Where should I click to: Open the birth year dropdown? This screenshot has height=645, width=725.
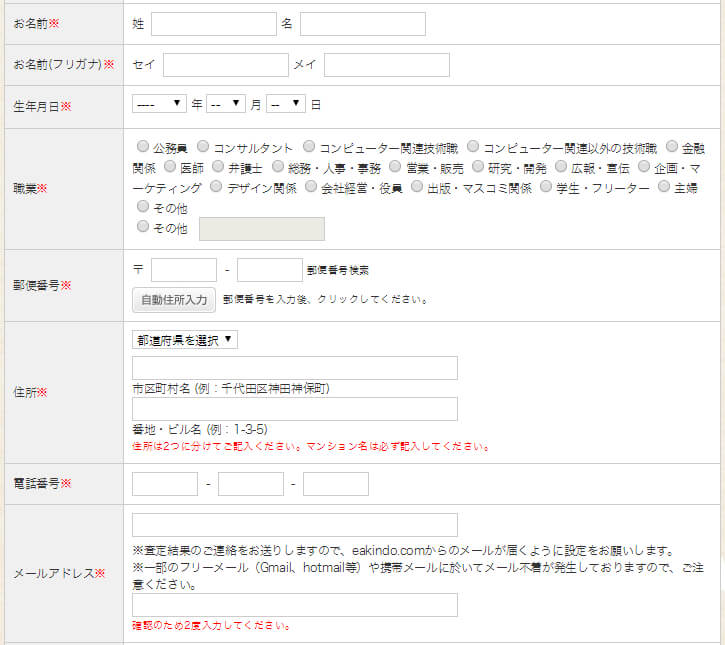pos(159,104)
